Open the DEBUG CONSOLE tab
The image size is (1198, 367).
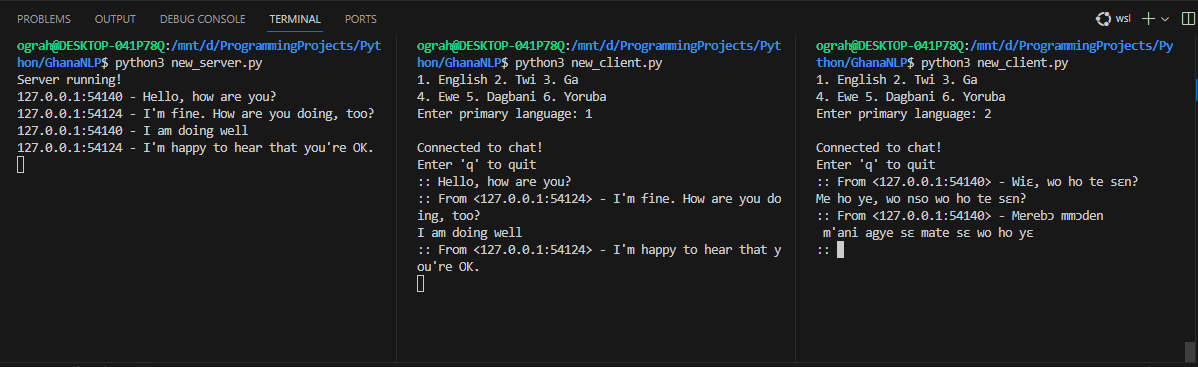202,19
